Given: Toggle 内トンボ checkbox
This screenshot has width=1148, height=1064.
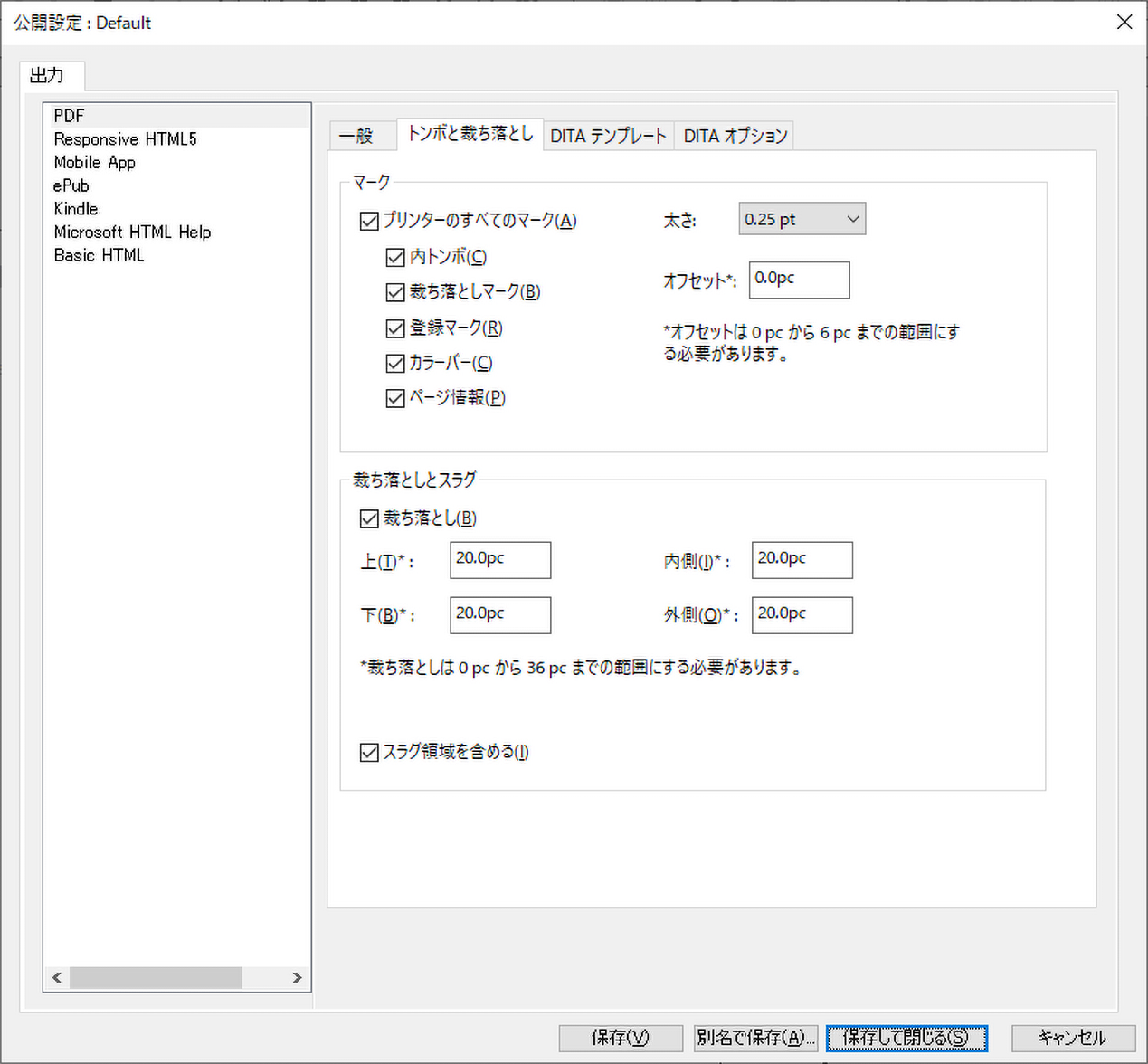Looking at the screenshot, I should pyautogui.click(x=395, y=258).
